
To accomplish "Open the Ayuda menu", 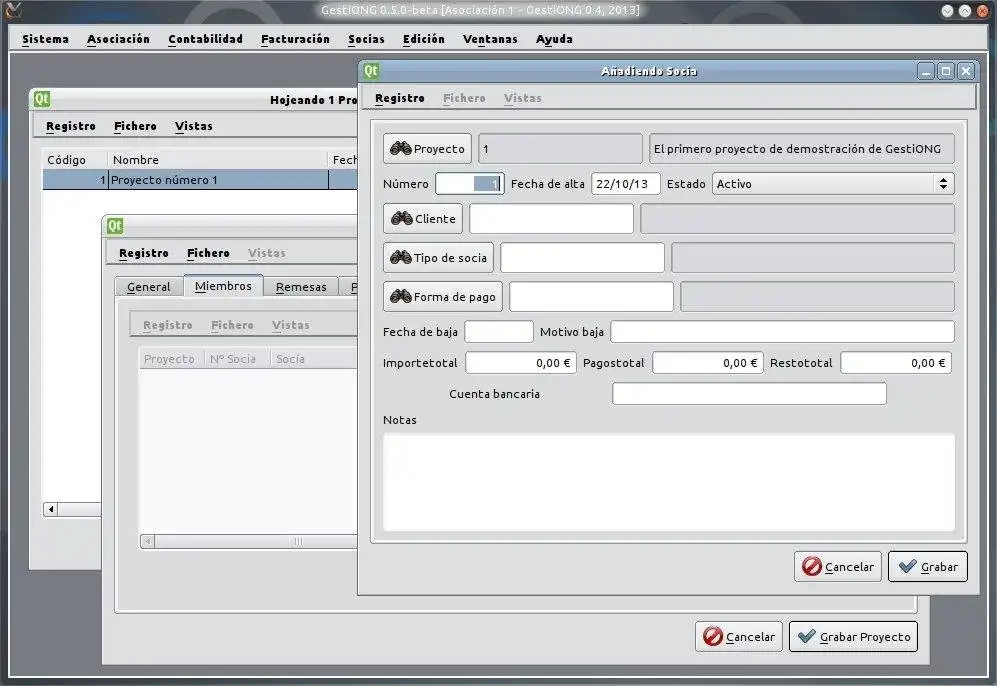I will point(554,39).
